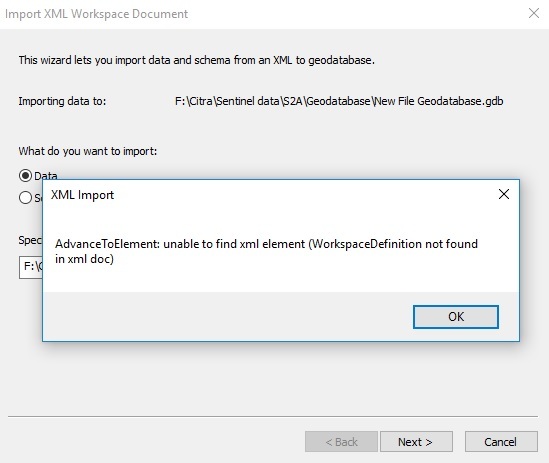Screen dimensions: 549x463
Task: Select the Data radio button
Action: coord(25,175)
